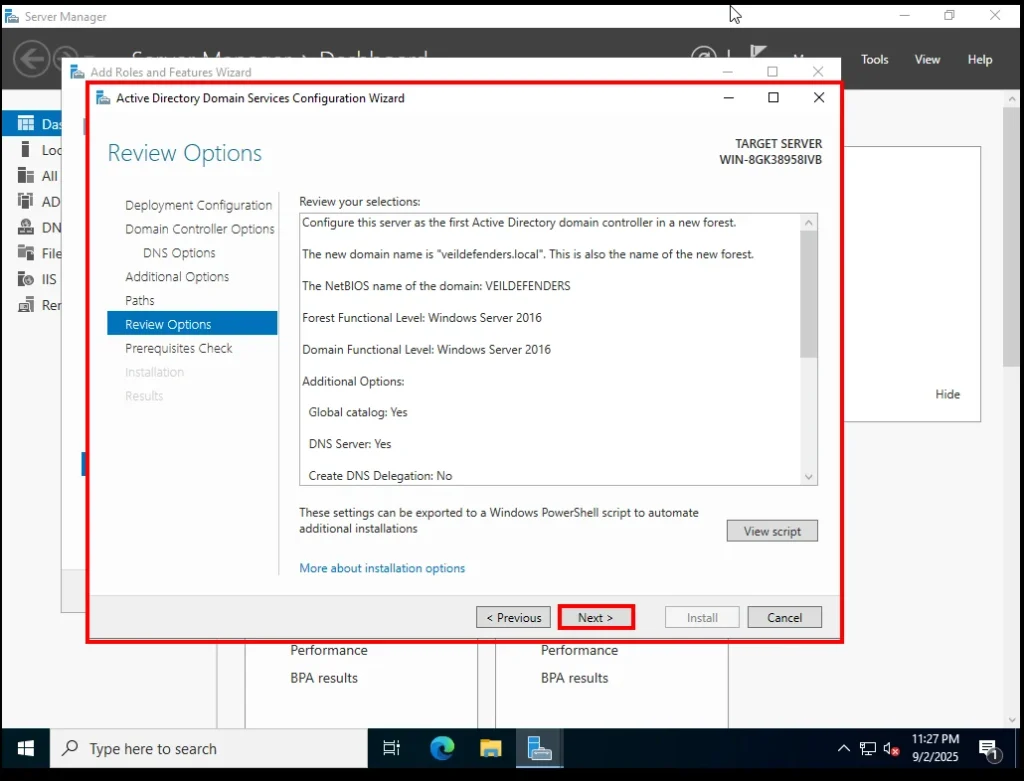Go back with the Previous button
Image resolution: width=1024 pixels, height=781 pixels.
(513, 617)
